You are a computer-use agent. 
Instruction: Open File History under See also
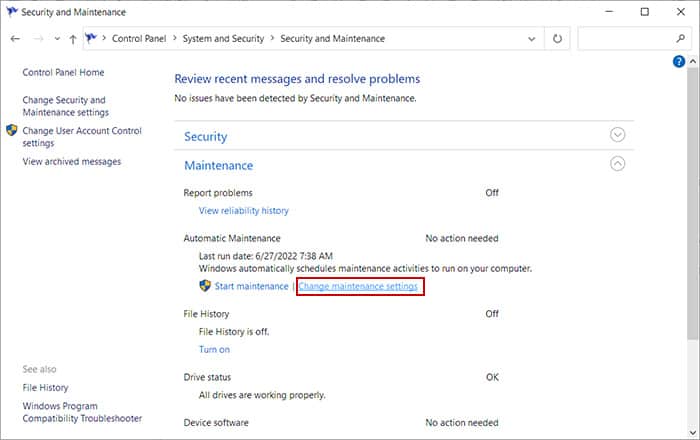[x=46, y=388]
